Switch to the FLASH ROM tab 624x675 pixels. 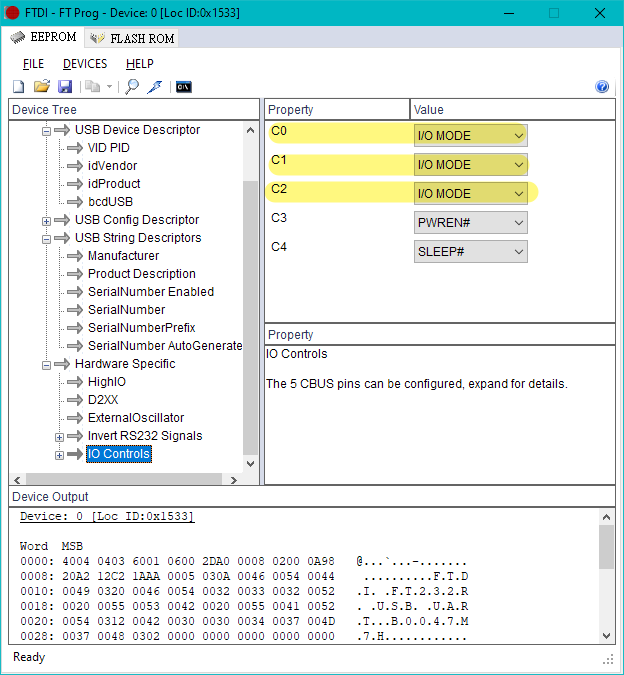tap(131, 39)
